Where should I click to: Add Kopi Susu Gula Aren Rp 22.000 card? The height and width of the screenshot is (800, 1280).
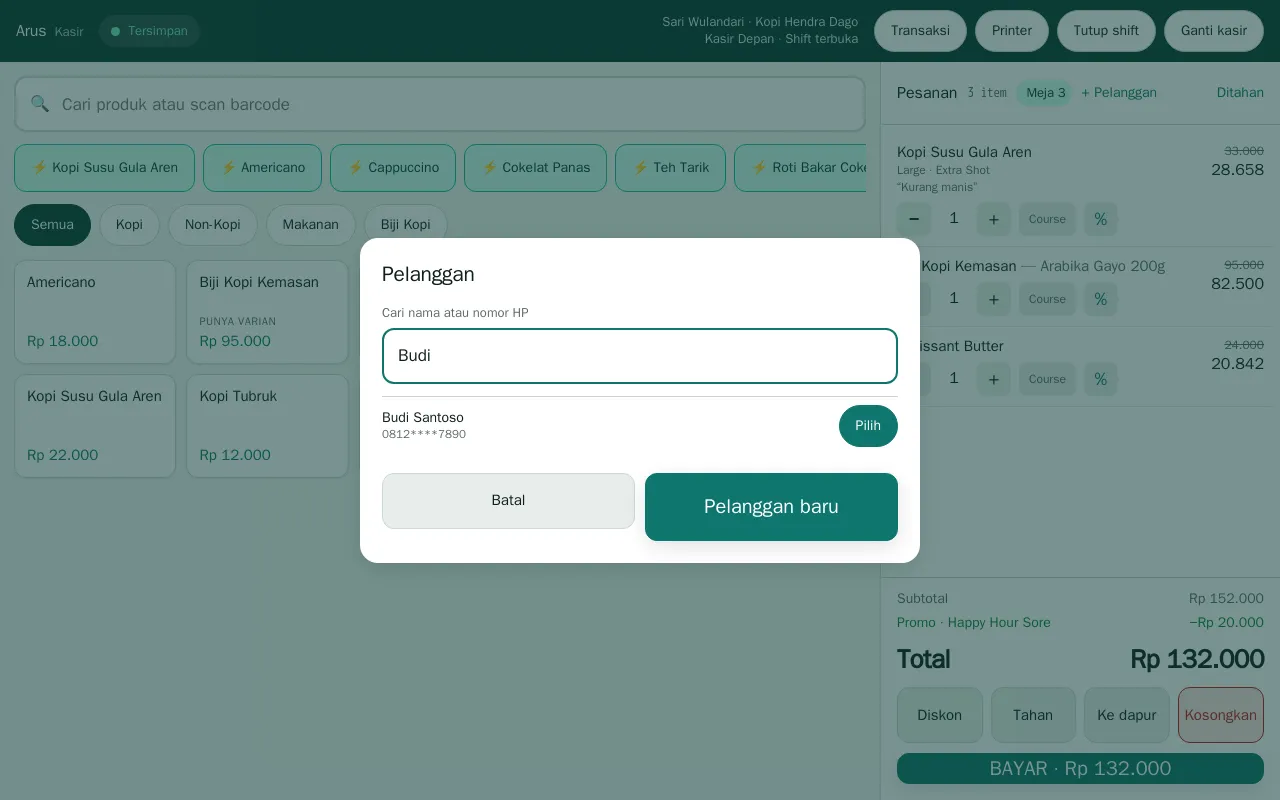click(x=95, y=426)
